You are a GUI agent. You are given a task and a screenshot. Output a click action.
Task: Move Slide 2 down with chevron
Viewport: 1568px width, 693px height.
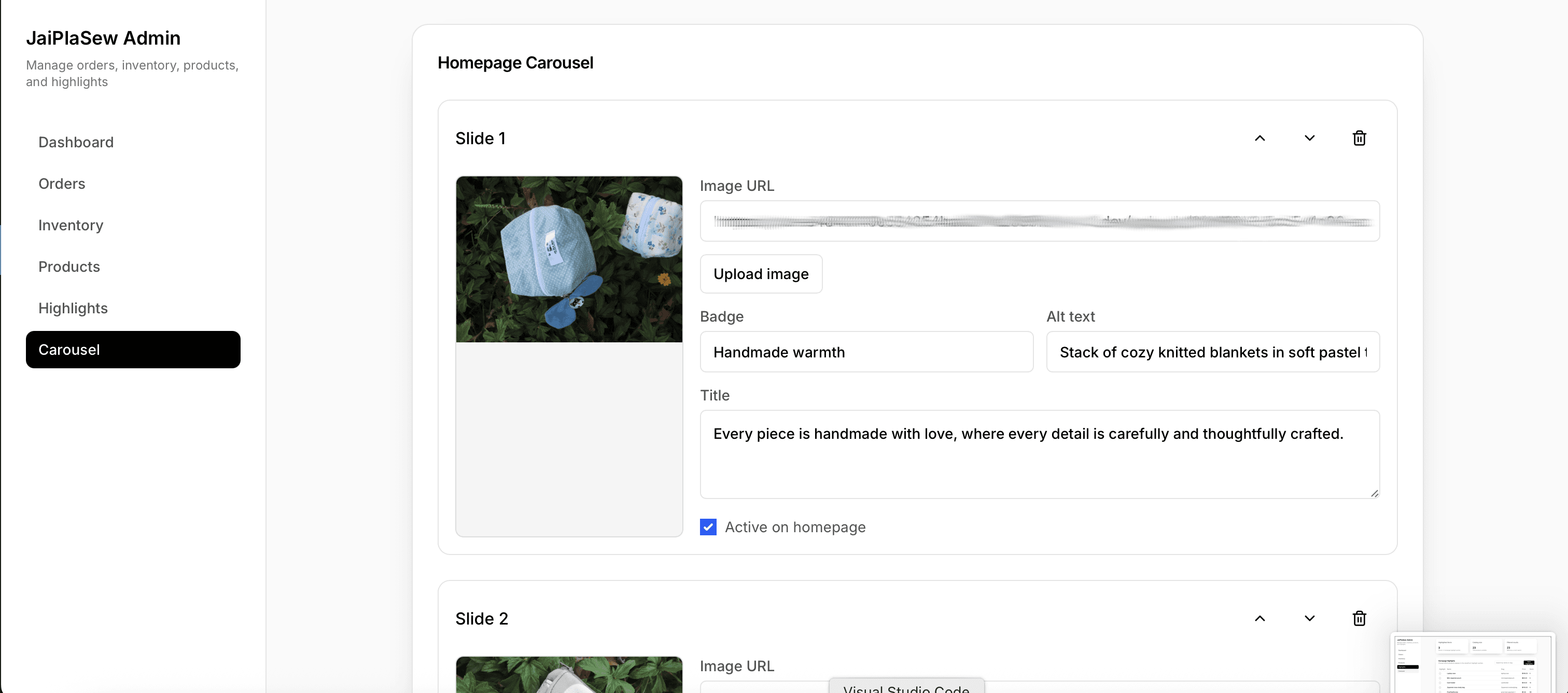tap(1309, 619)
